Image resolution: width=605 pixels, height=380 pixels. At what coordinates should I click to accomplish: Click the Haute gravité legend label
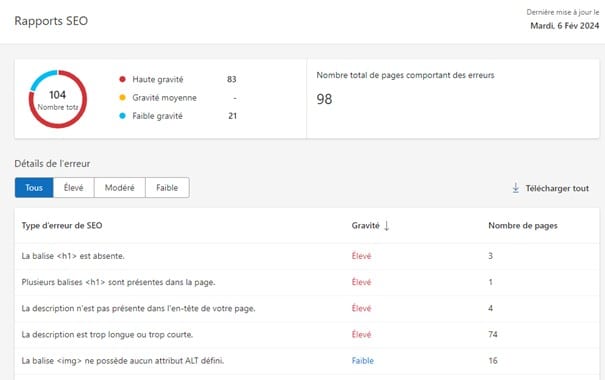(158, 79)
